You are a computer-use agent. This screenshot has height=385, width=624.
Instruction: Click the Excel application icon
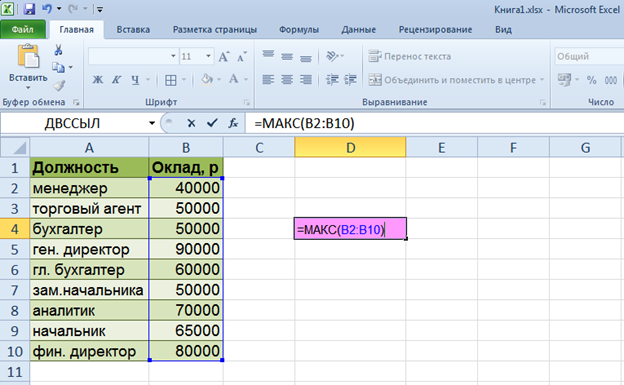(x=8, y=9)
